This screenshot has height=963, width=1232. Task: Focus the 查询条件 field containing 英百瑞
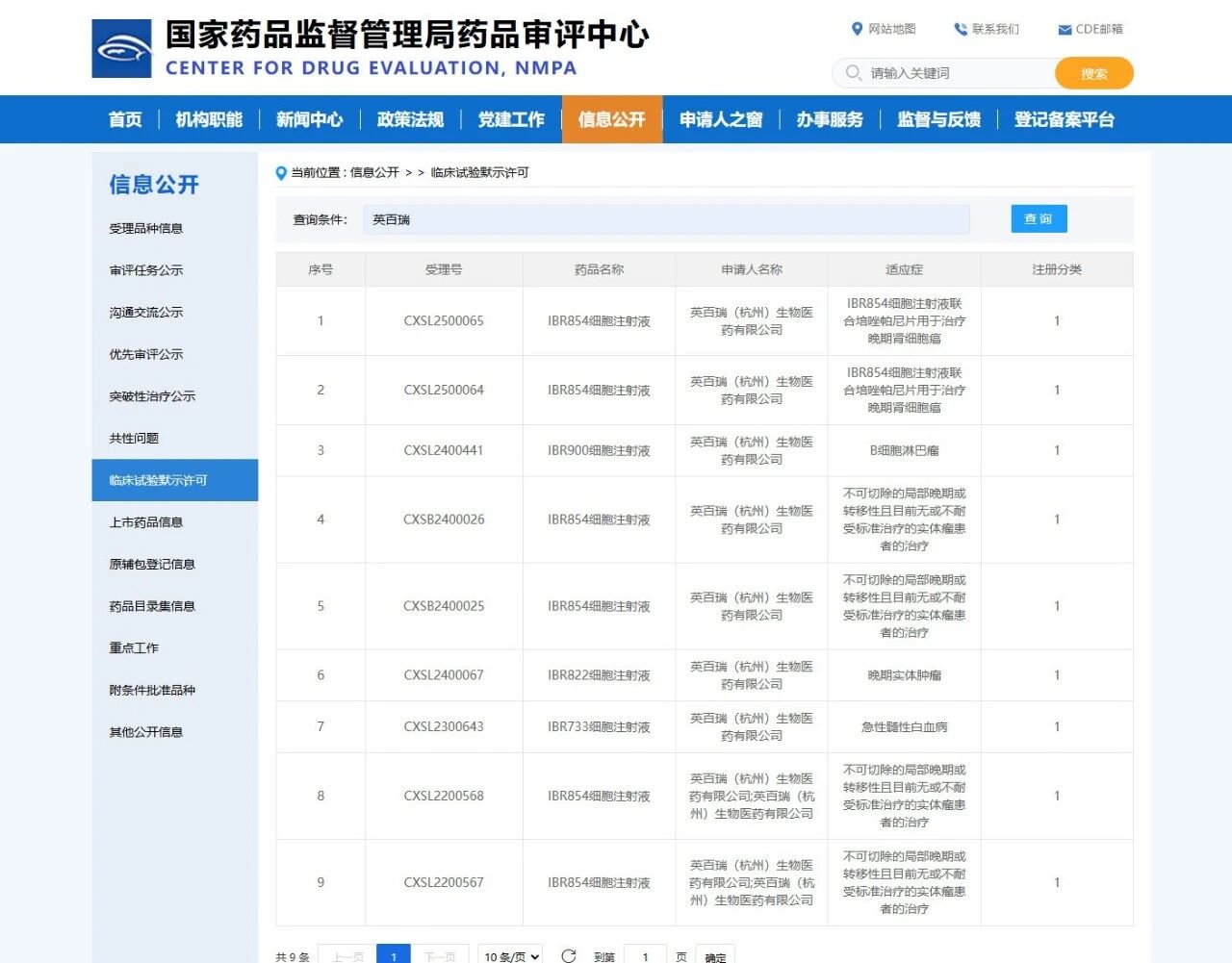tap(666, 220)
